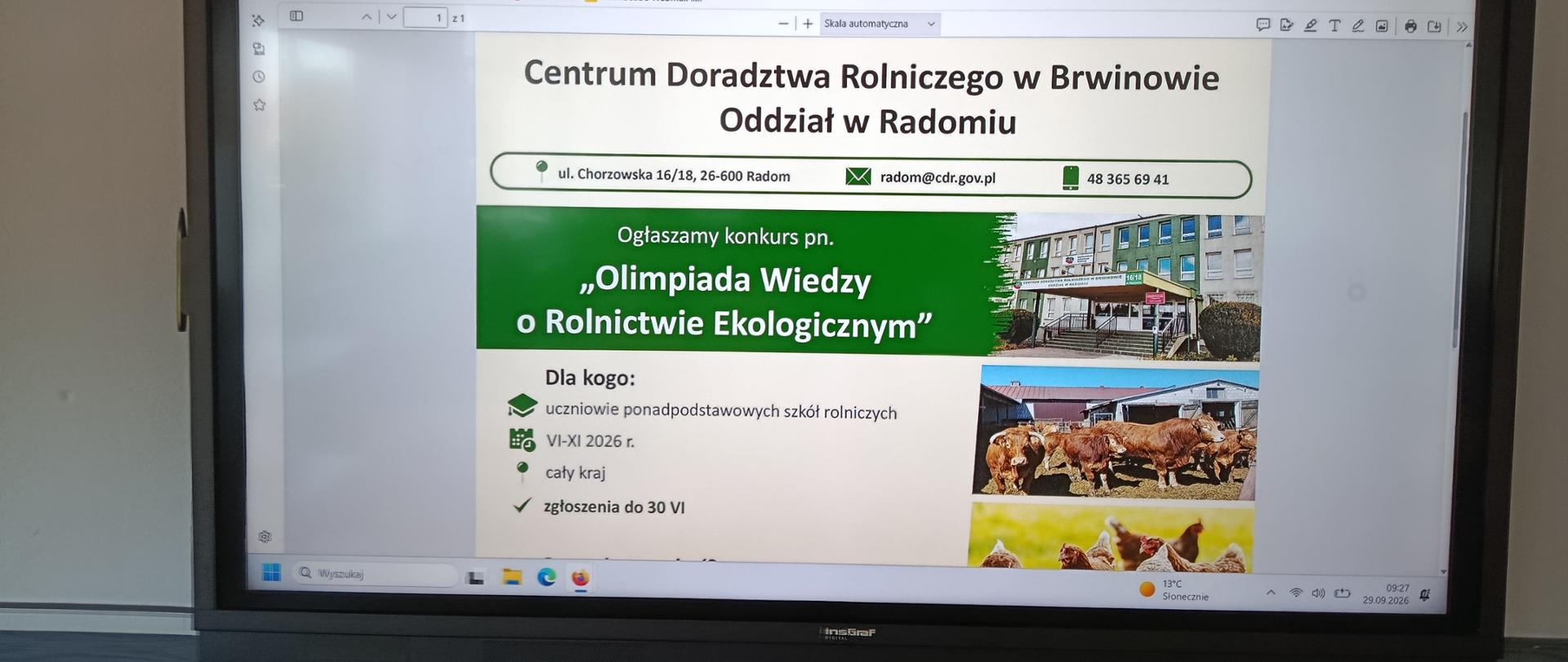This screenshot has width=1568, height=662.
Task: Open battery status tray icon
Action: pos(1342,593)
